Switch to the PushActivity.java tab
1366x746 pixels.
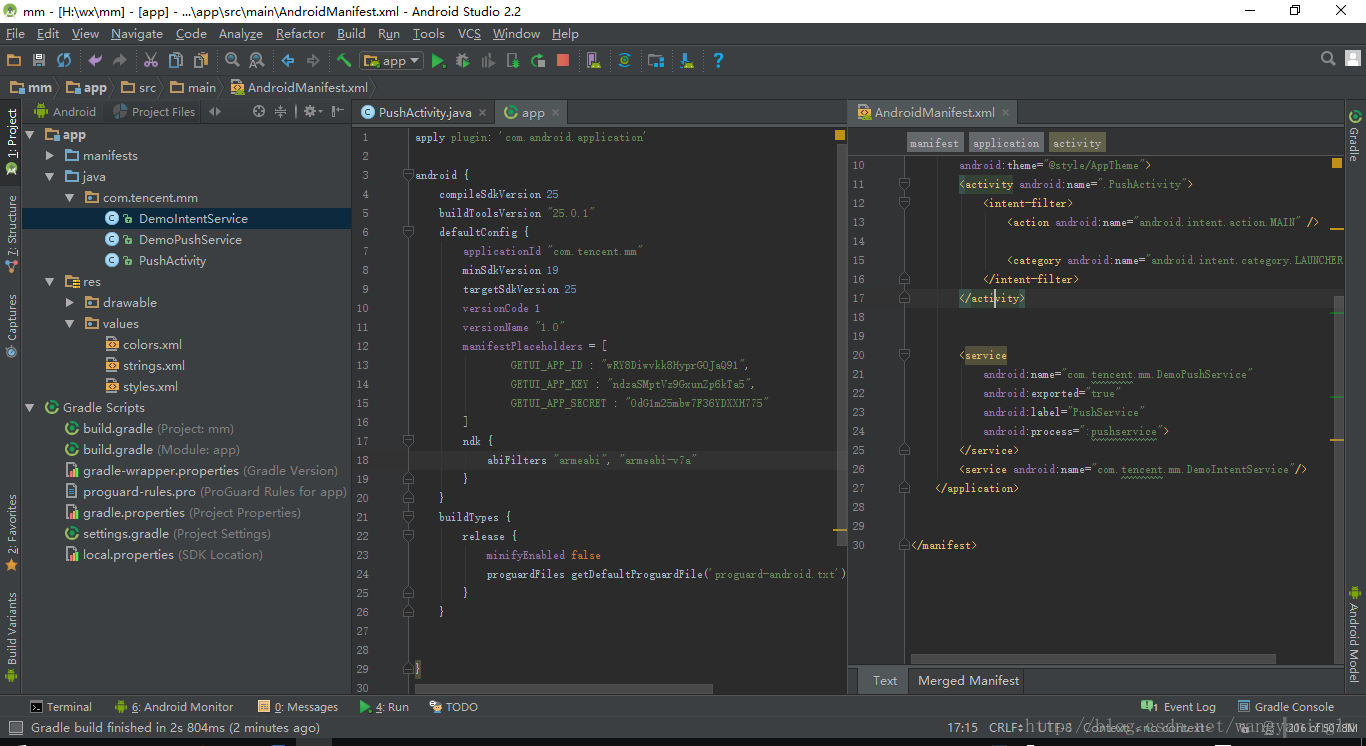425,113
